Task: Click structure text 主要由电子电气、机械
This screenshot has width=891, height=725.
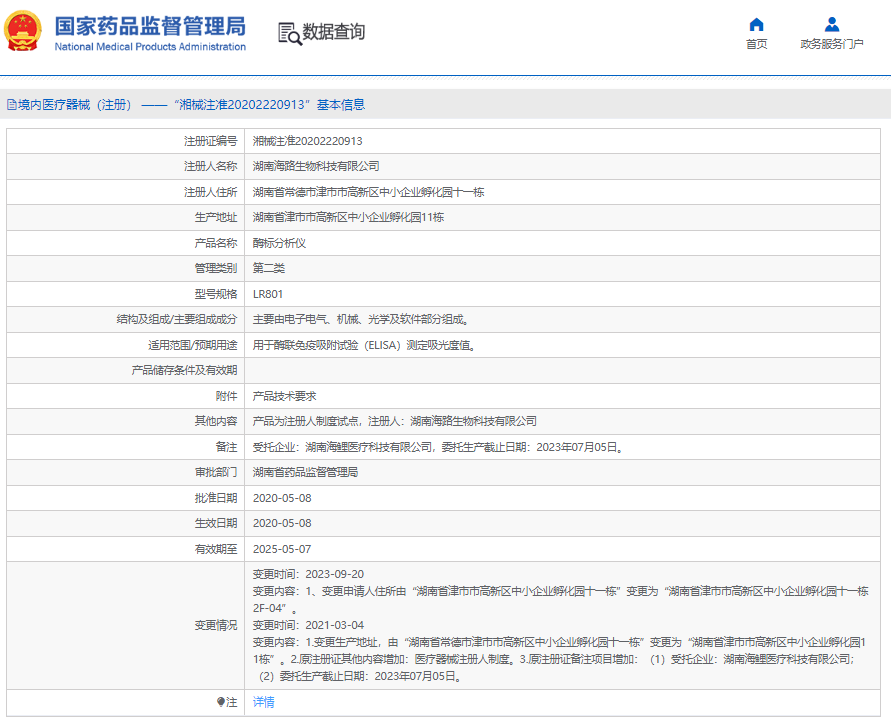Action: tap(361, 319)
